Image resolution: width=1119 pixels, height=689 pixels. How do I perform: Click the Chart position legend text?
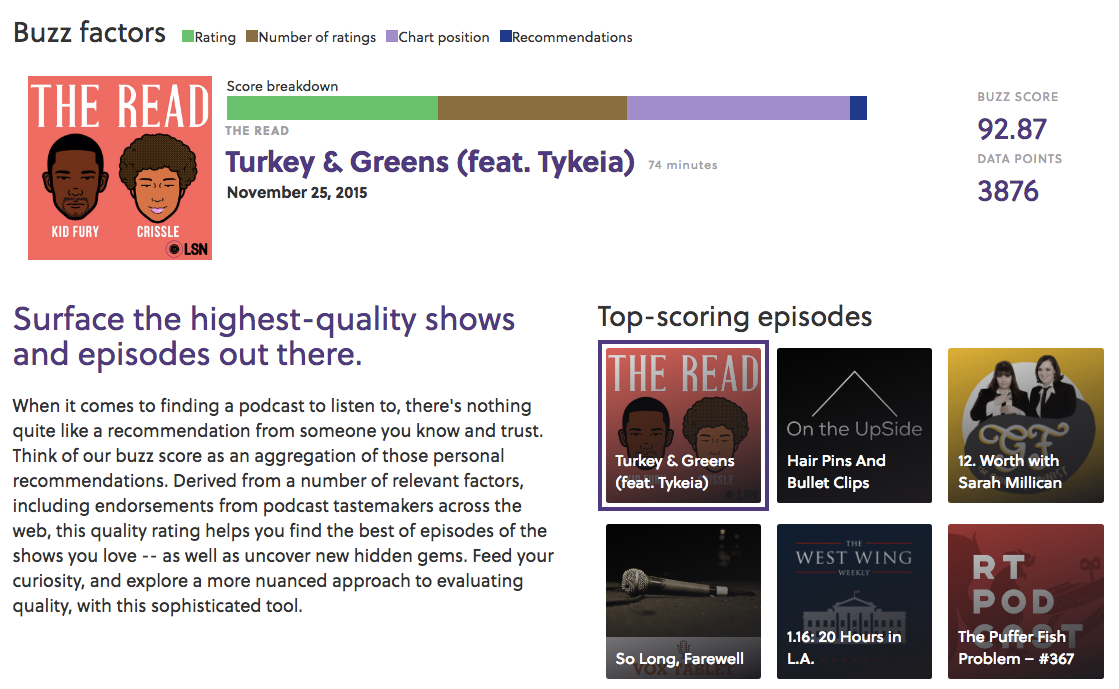[x=444, y=37]
